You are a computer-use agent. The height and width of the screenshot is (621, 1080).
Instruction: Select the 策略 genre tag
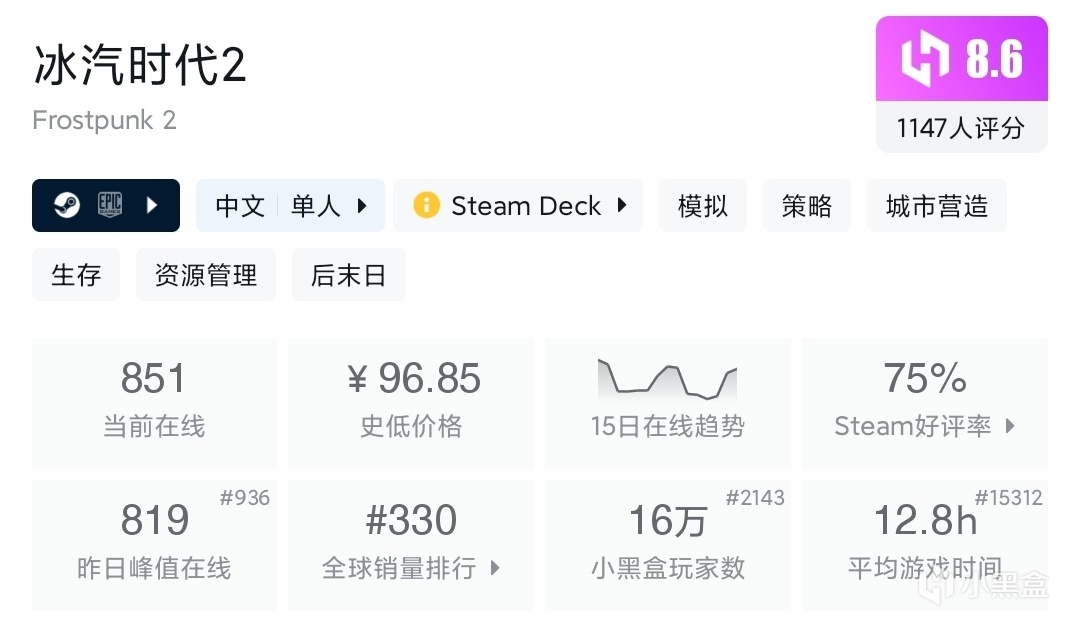point(806,206)
